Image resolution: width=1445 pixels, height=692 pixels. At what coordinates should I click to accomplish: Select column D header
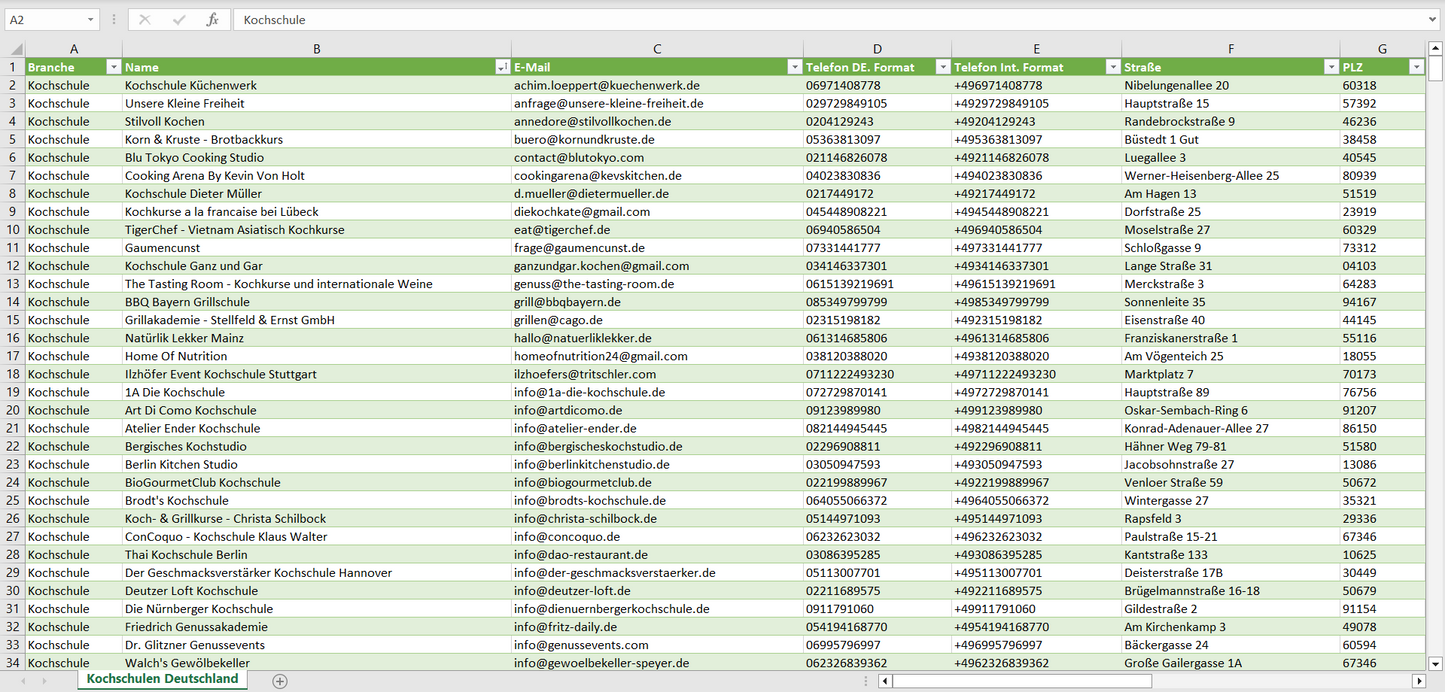click(x=877, y=49)
